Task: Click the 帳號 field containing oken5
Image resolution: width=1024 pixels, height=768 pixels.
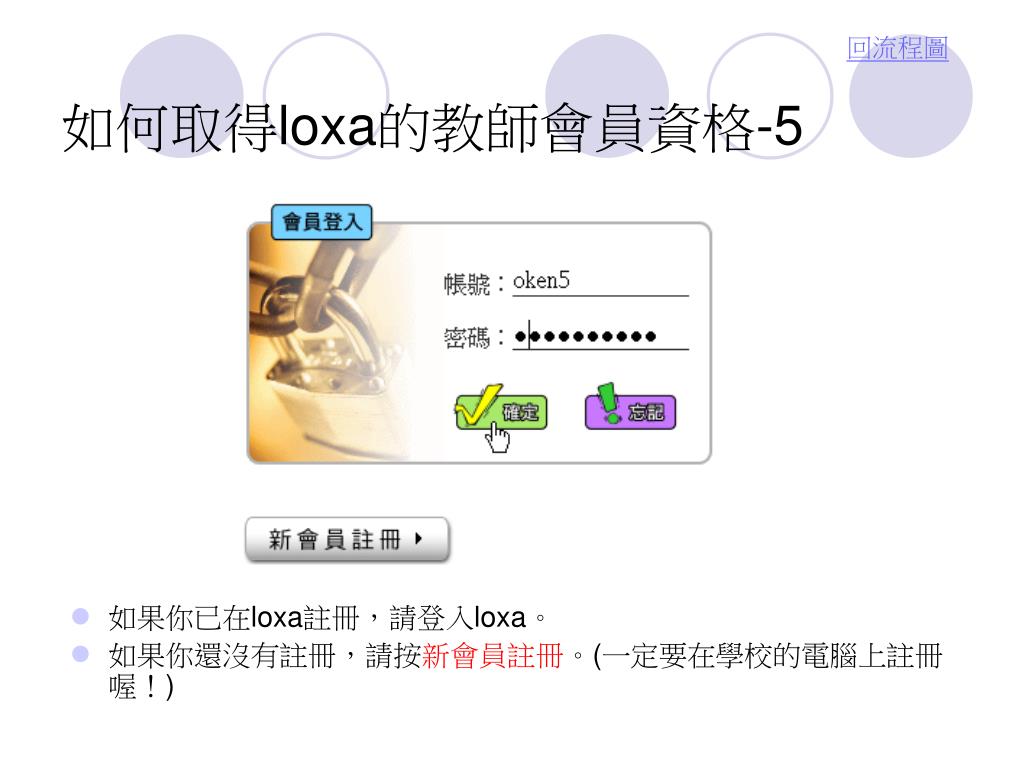Action: pyautogui.click(x=600, y=281)
